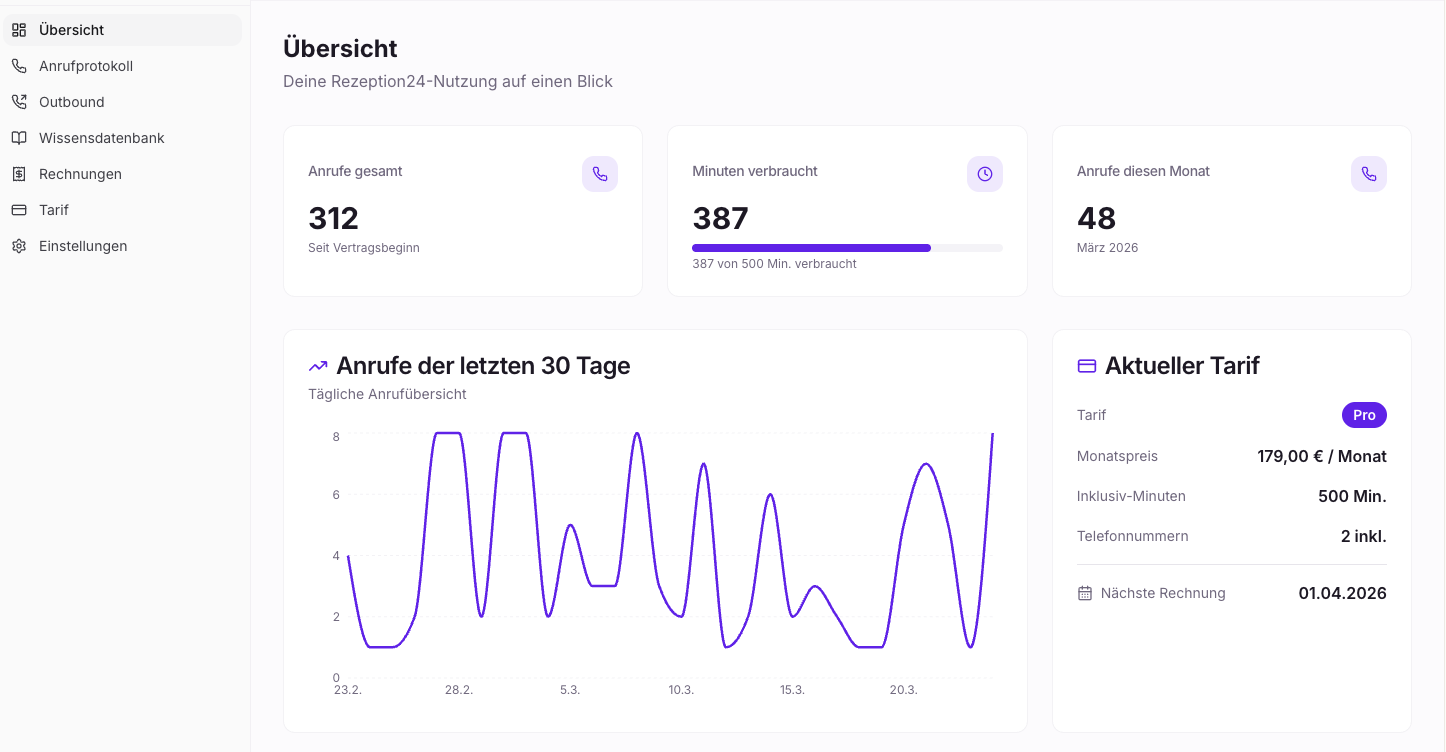This screenshot has width=1446, height=752.
Task: Click the '2 inkl.' phone numbers value
Action: click(x=1364, y=536)
